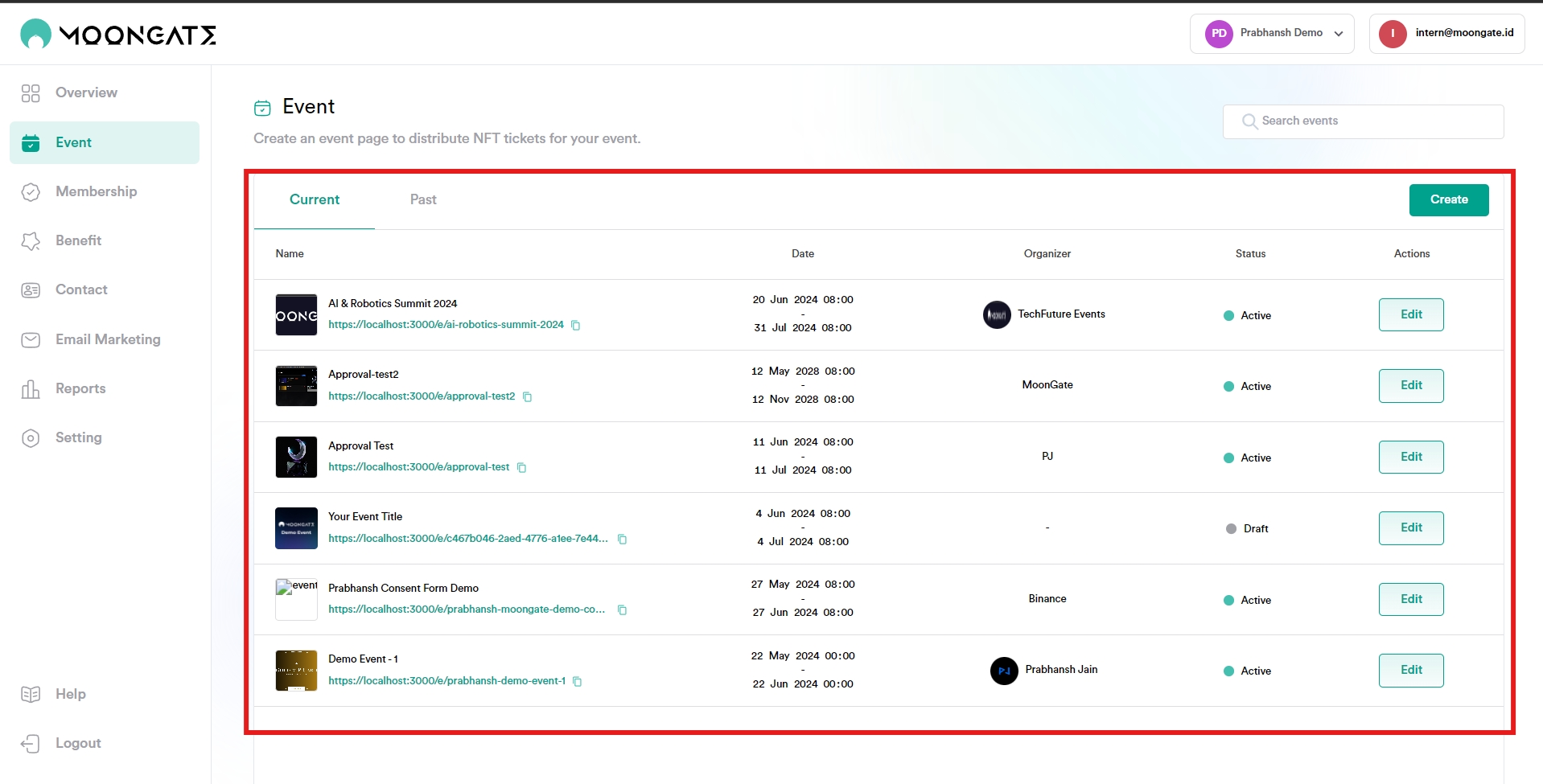This screenshot has width=1543, height=784.
Task: Open the Setting page
Action: (x=78, y=437)
